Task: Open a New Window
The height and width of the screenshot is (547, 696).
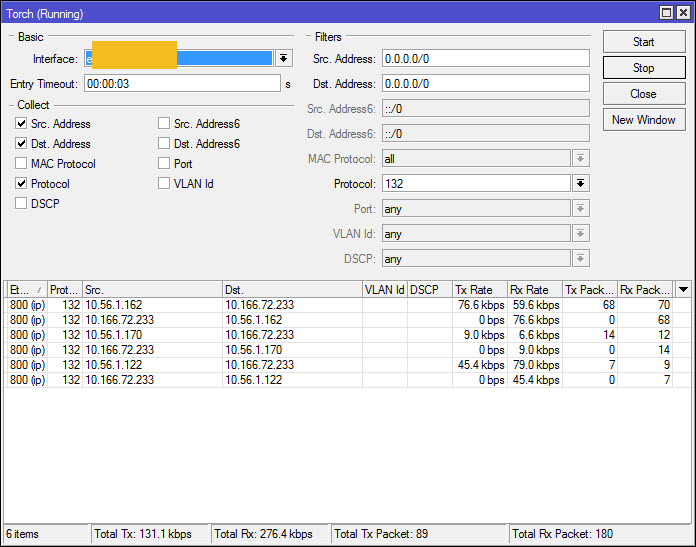Action: coord(644,120)
